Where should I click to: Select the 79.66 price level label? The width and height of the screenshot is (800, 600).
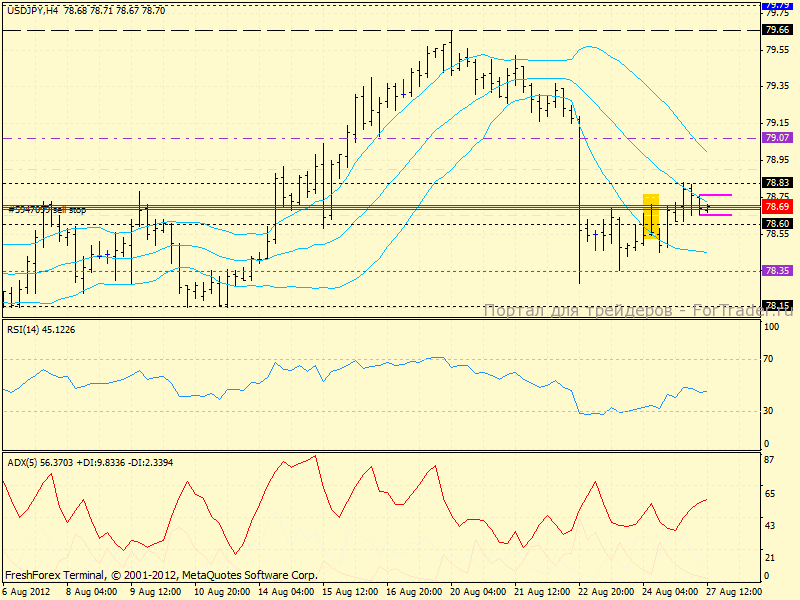point(777,30)
